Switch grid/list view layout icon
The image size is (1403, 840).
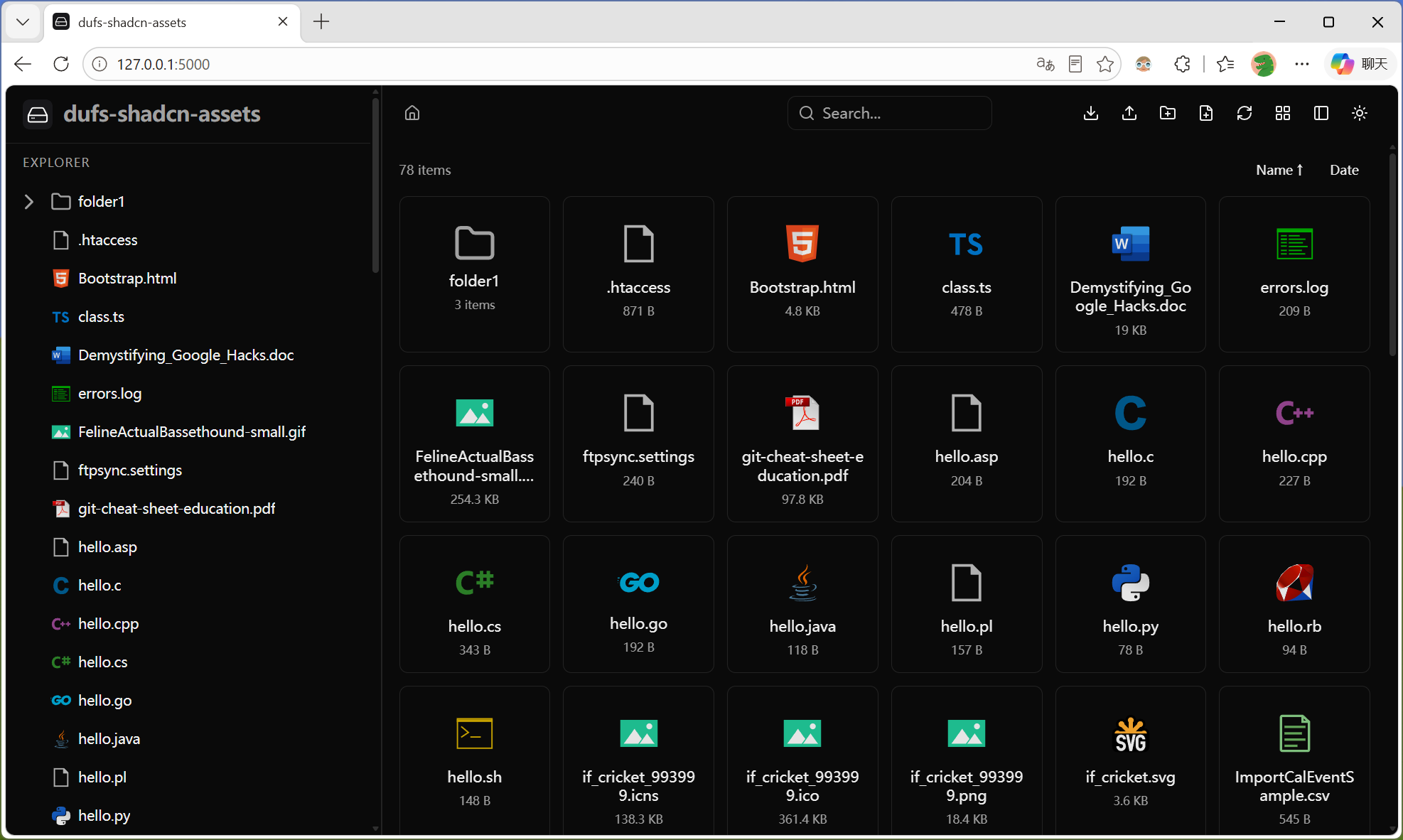tap(1283, 113)
